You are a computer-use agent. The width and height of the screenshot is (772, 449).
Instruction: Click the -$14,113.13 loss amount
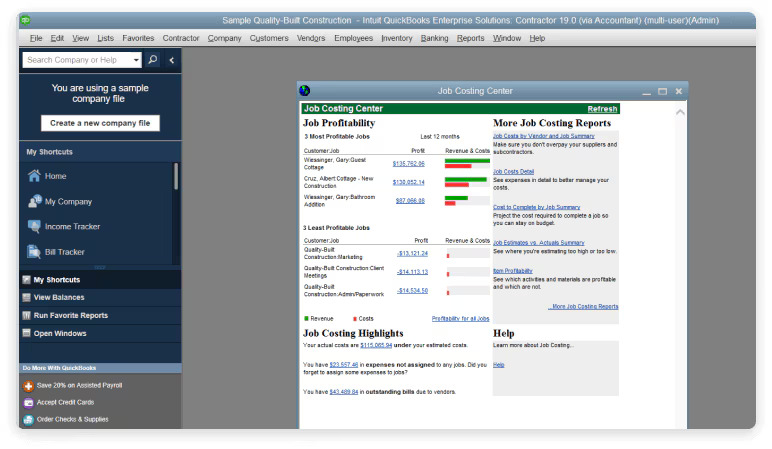point(412,272)
